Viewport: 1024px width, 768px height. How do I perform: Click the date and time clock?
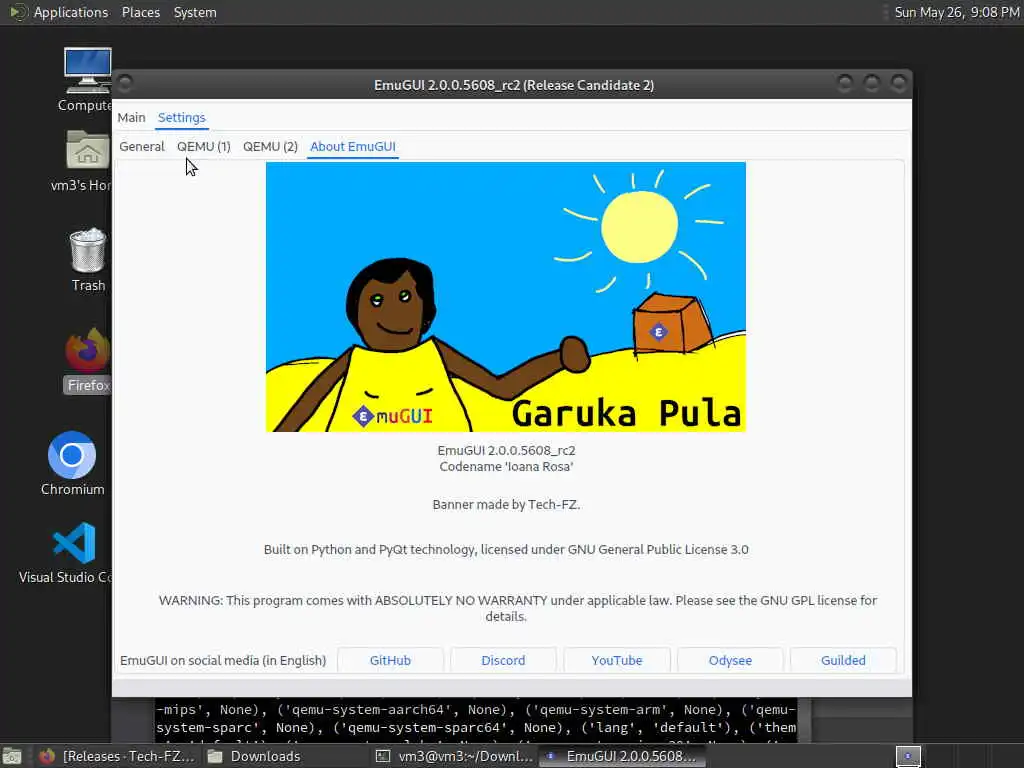click(x=956, y=12)
